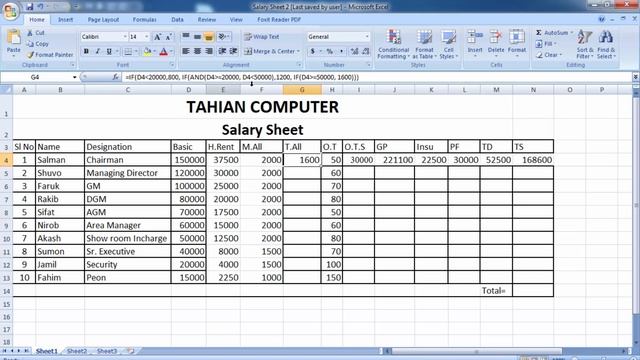Decrease Decimal places
The image size is (640, 360).
coord(366,51)
